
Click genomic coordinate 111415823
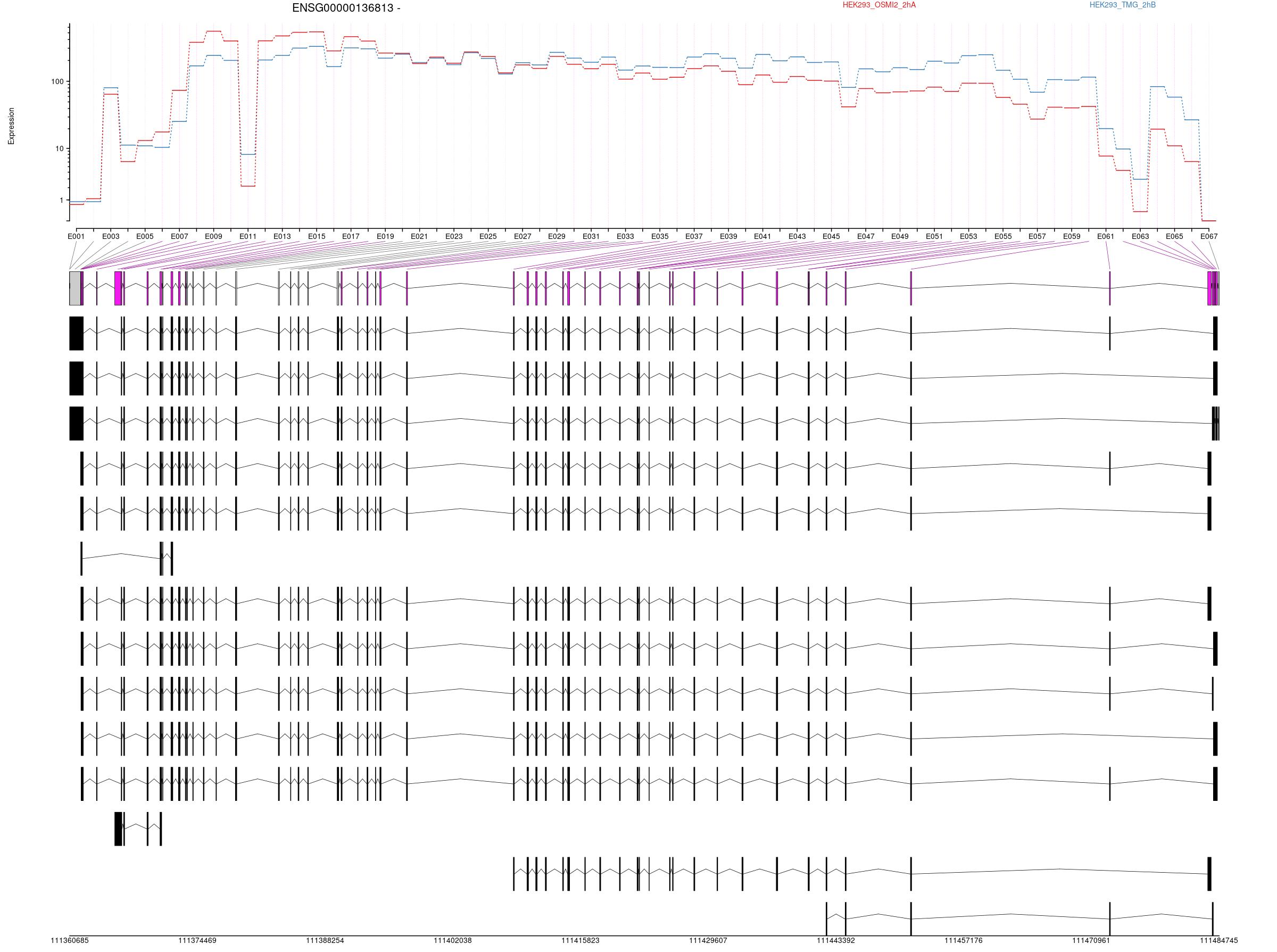coord(581,940)
